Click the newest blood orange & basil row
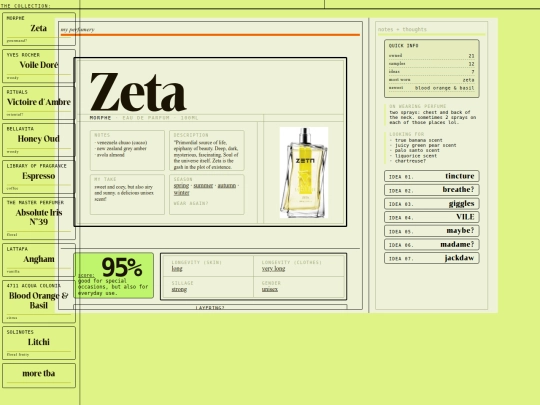This screenshot has width=540, height=405. 432,88
